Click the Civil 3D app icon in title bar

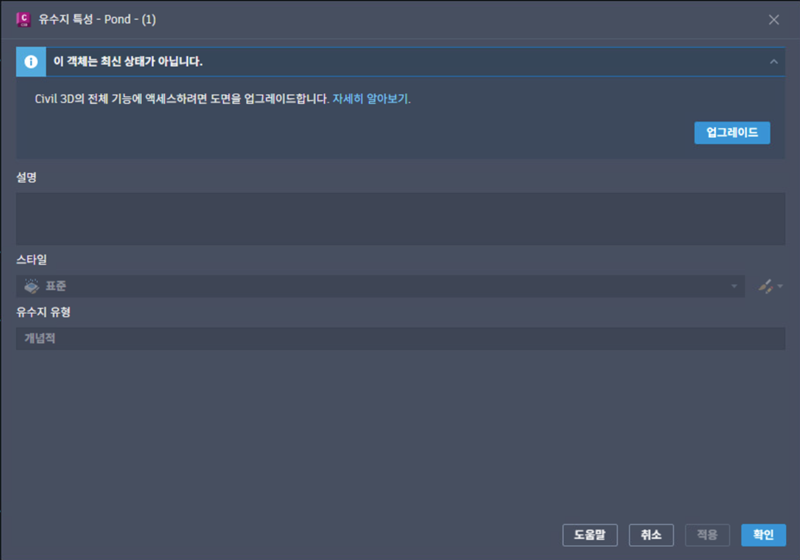click(23, 20)
